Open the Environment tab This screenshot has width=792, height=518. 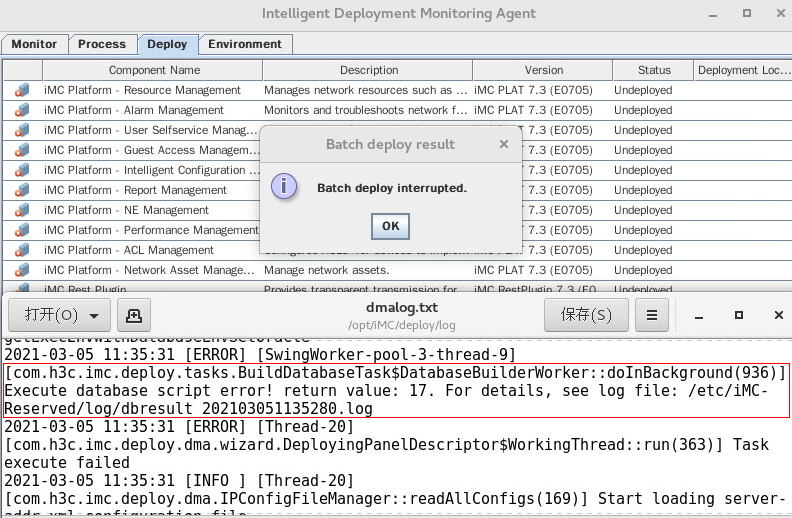coord(245,44)
